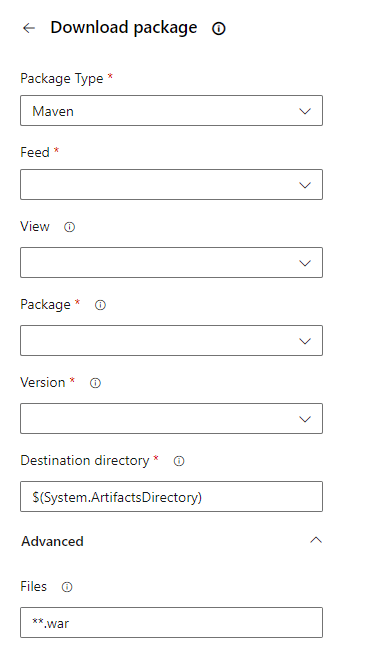The width and height of the screenshot is (367, 648).
Task: Collapse the Advanced section chevron
Action: pos(316,540)
